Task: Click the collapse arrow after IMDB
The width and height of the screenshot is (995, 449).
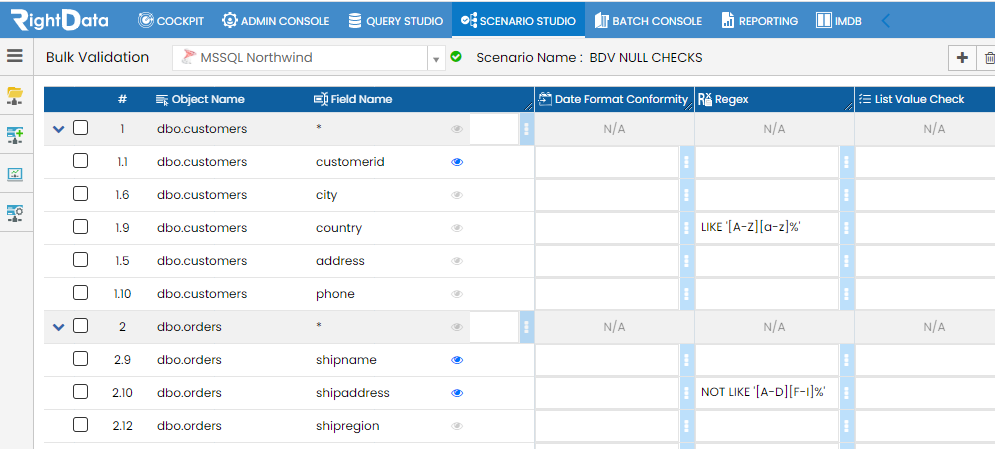Action: [886, 21]
